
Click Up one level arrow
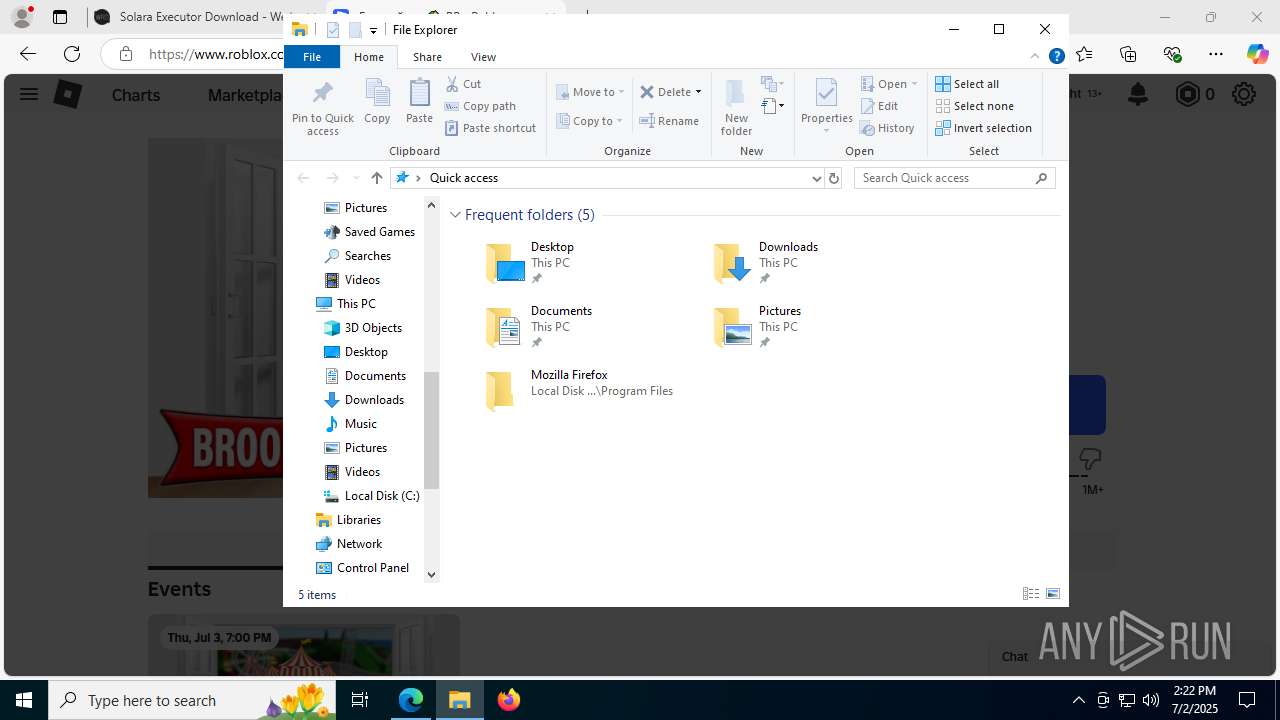376,178
